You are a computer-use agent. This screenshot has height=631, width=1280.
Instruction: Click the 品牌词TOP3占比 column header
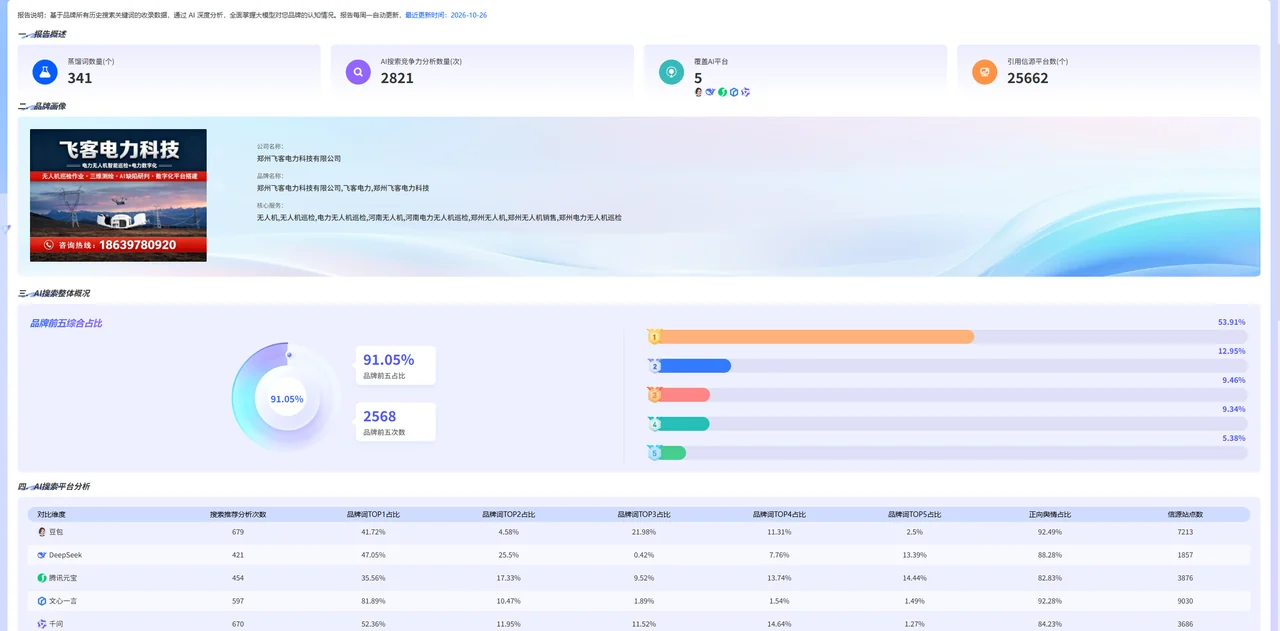(644, 514)
